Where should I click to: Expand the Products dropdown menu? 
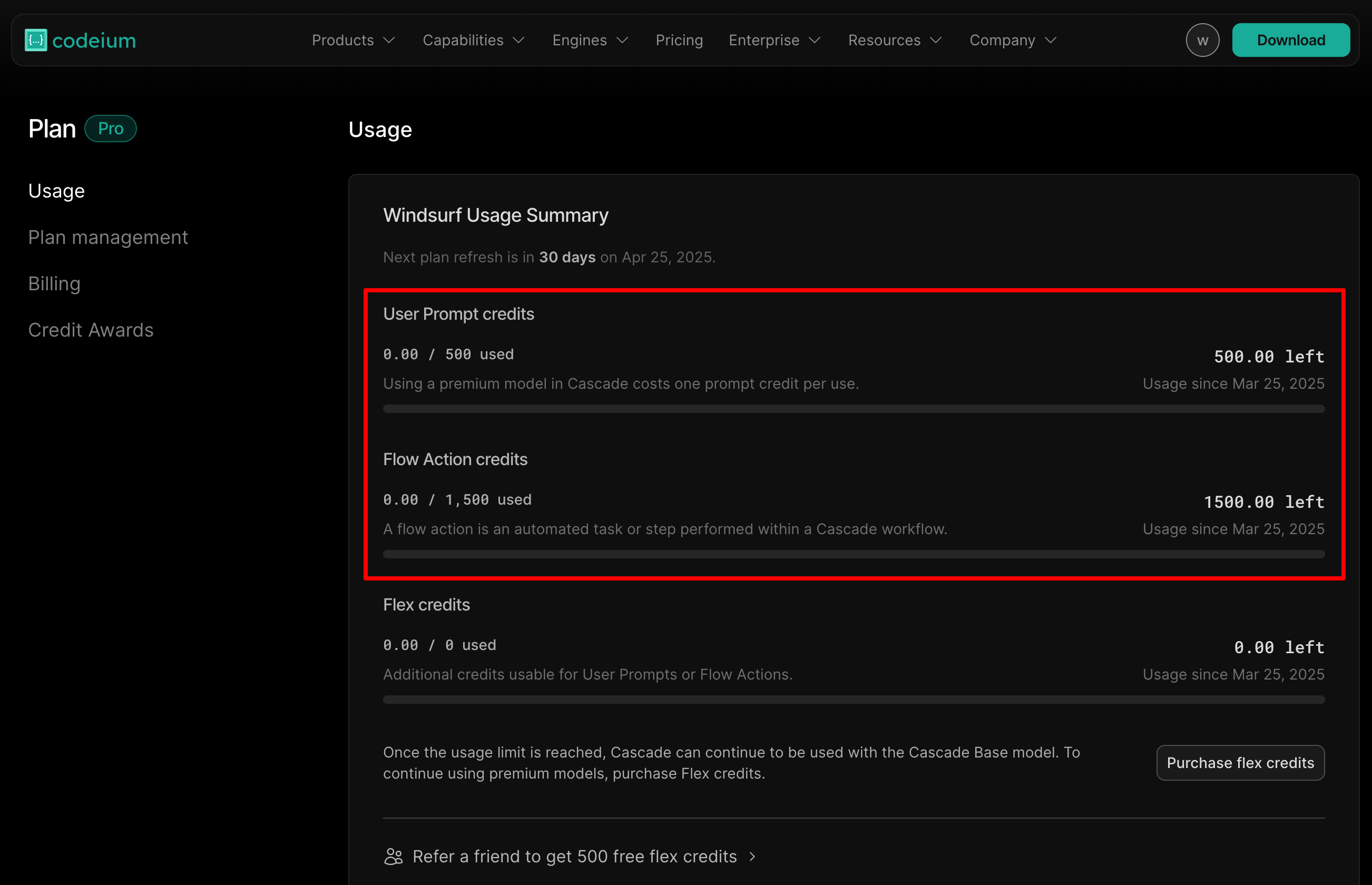[353, 40]
